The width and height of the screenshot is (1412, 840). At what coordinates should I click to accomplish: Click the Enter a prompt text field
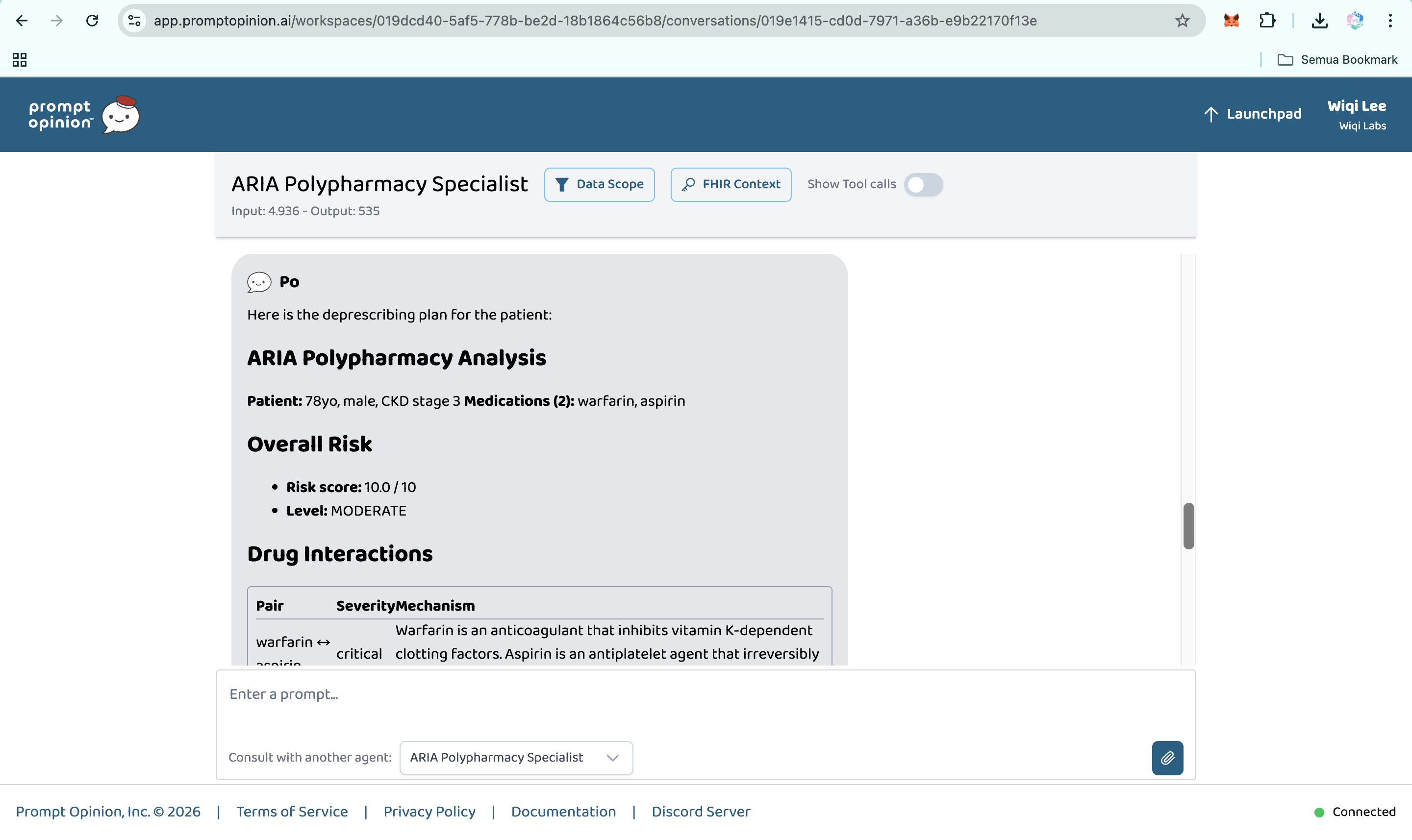click(706, 702)
